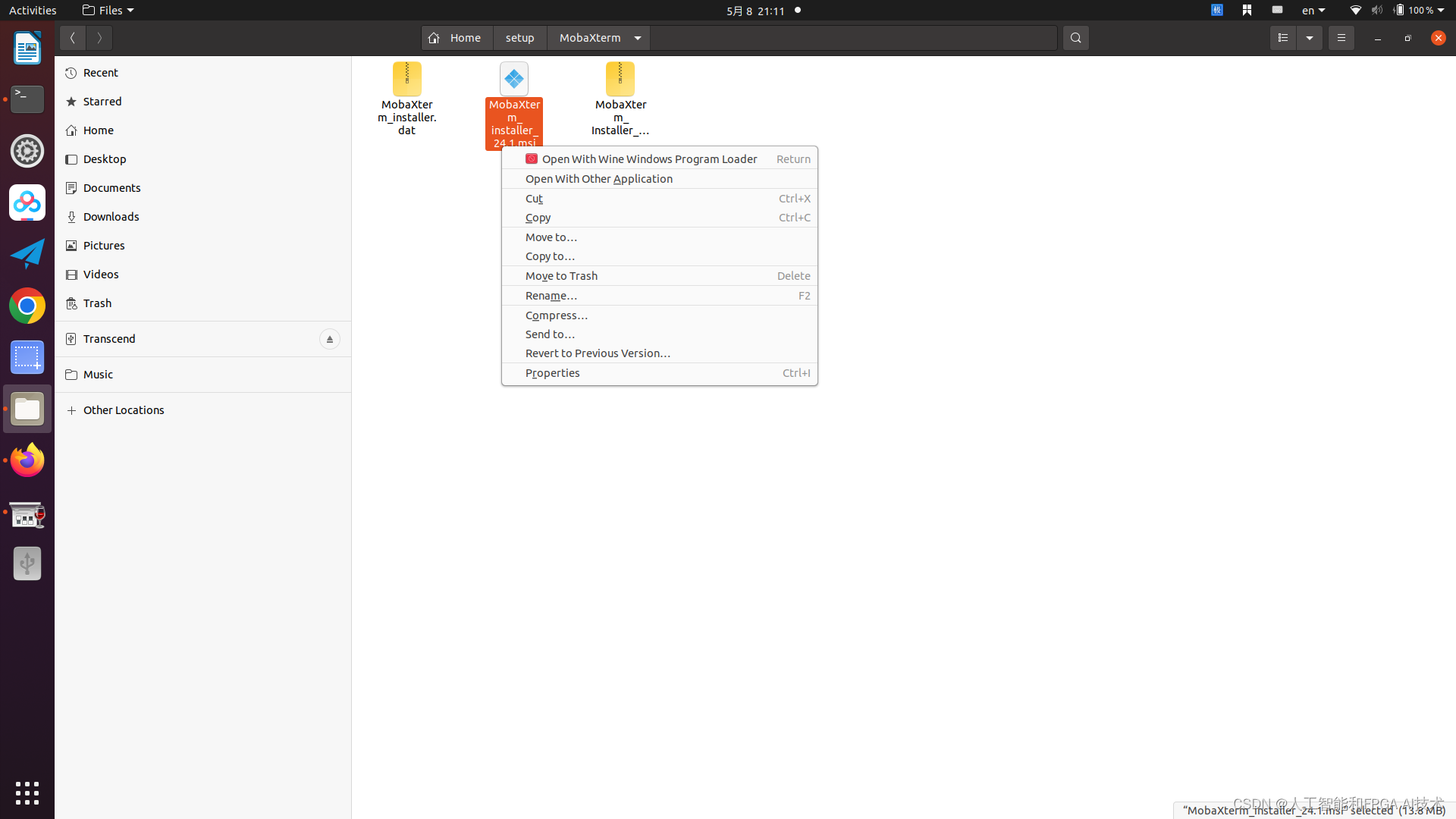
Task: Open Other Locations in the sidebar
Action: click(x=203, y=410)
